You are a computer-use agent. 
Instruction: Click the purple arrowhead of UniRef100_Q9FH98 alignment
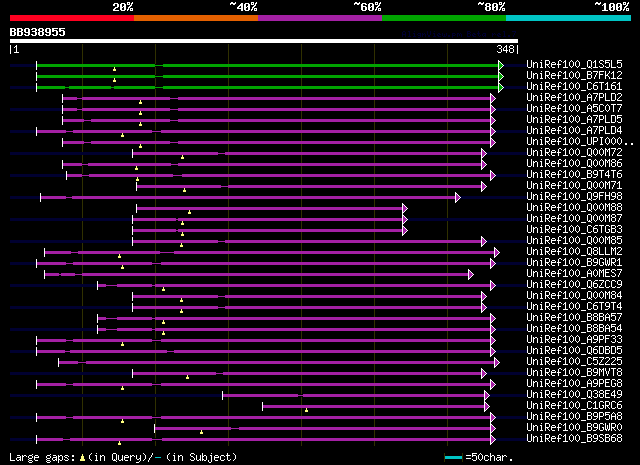point(458,198)
